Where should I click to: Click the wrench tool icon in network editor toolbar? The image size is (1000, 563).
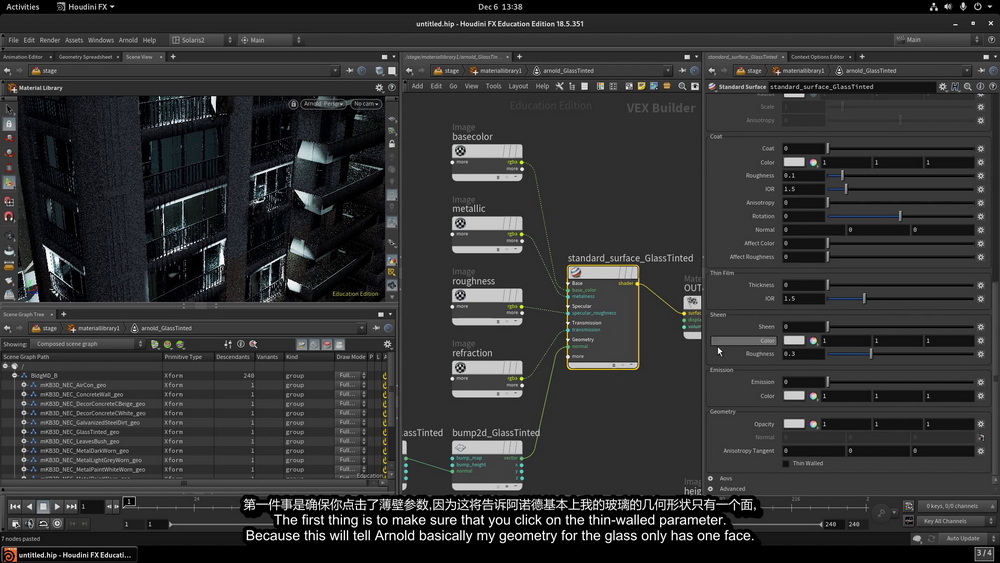pyautogui.click(x=559, y=86)
